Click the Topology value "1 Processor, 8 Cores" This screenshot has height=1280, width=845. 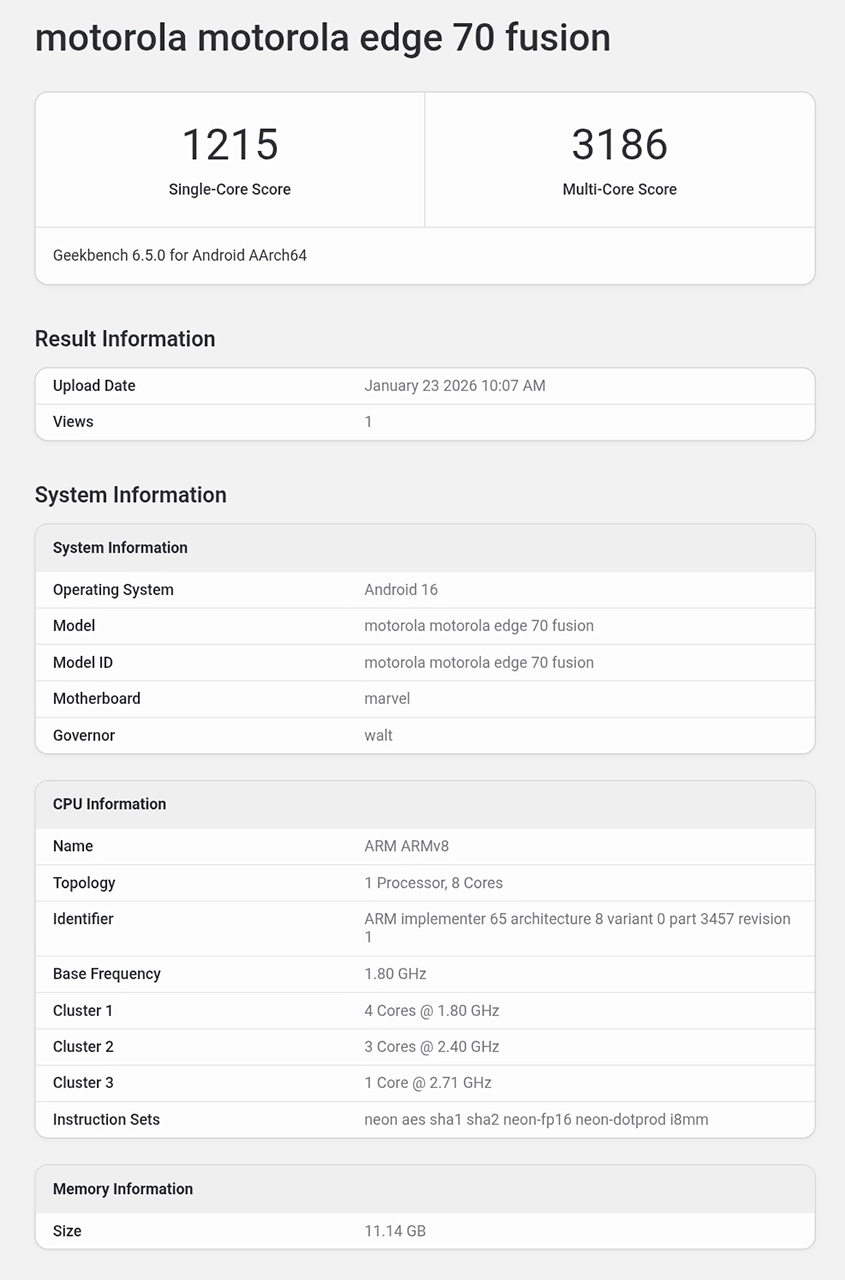click(433, 883)
